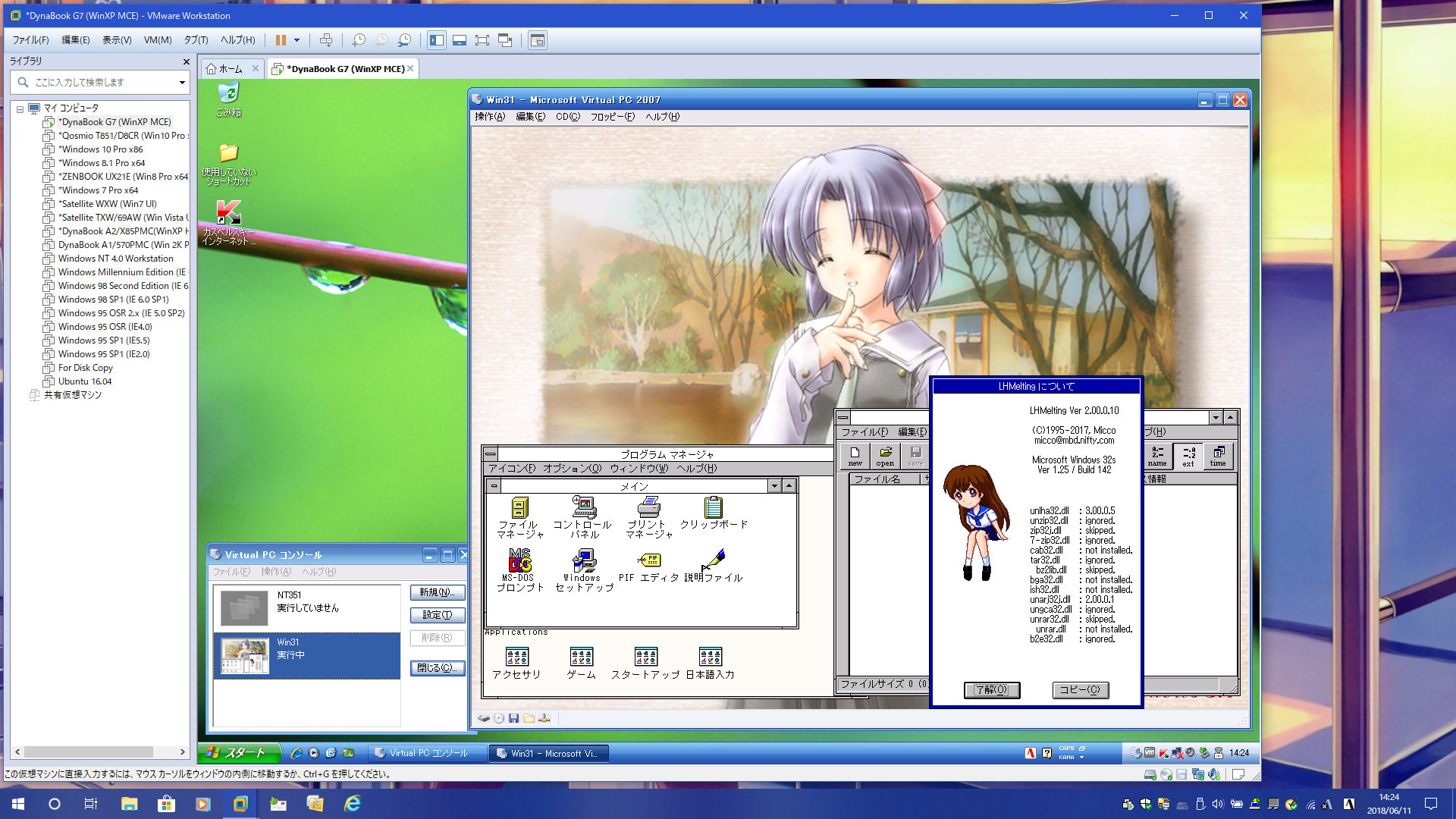
Task: Open the library search dropdown arrow
Action: [182, 82]
